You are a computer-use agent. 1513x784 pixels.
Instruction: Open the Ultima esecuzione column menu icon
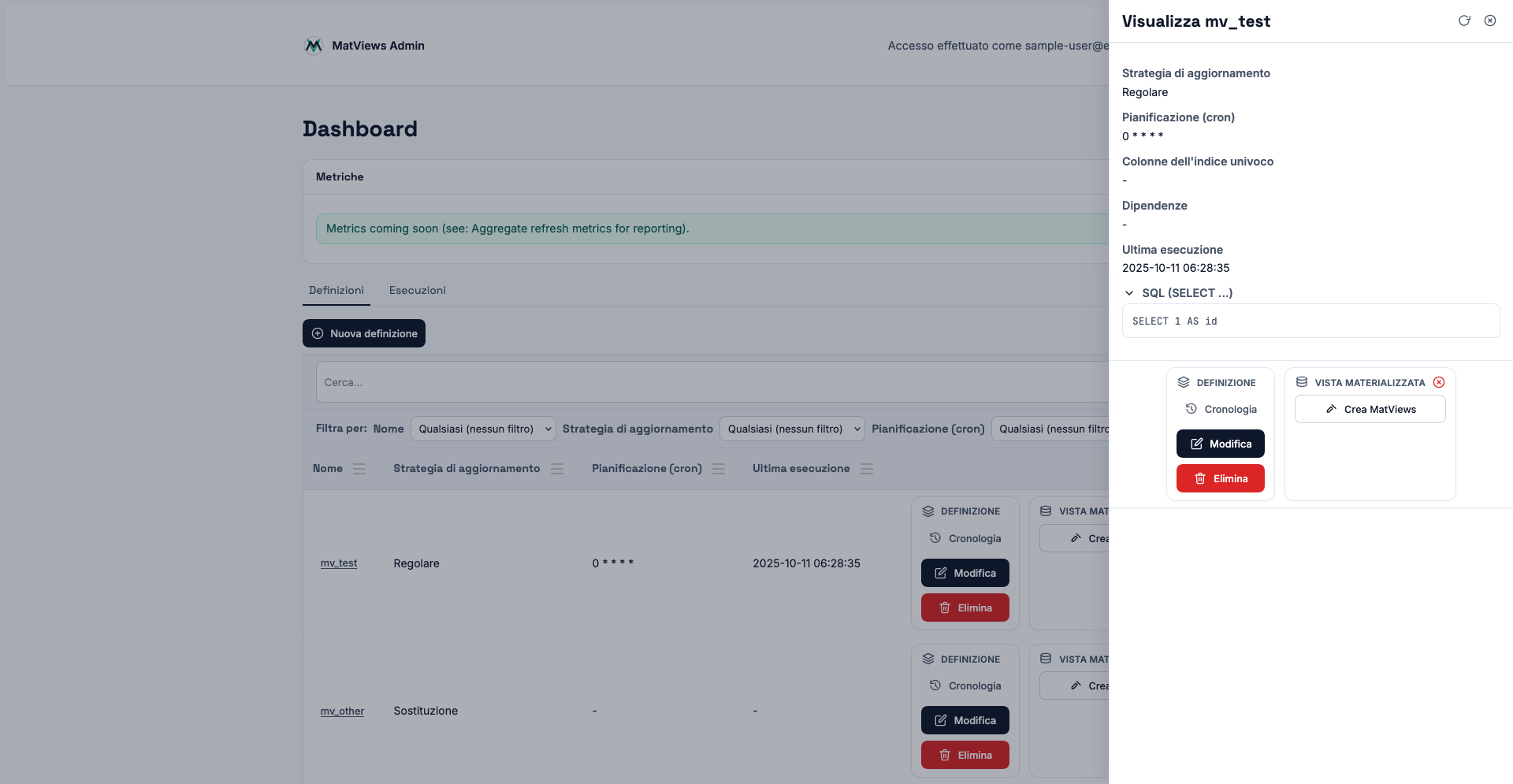pyautogui.click(x=867, y=469)
